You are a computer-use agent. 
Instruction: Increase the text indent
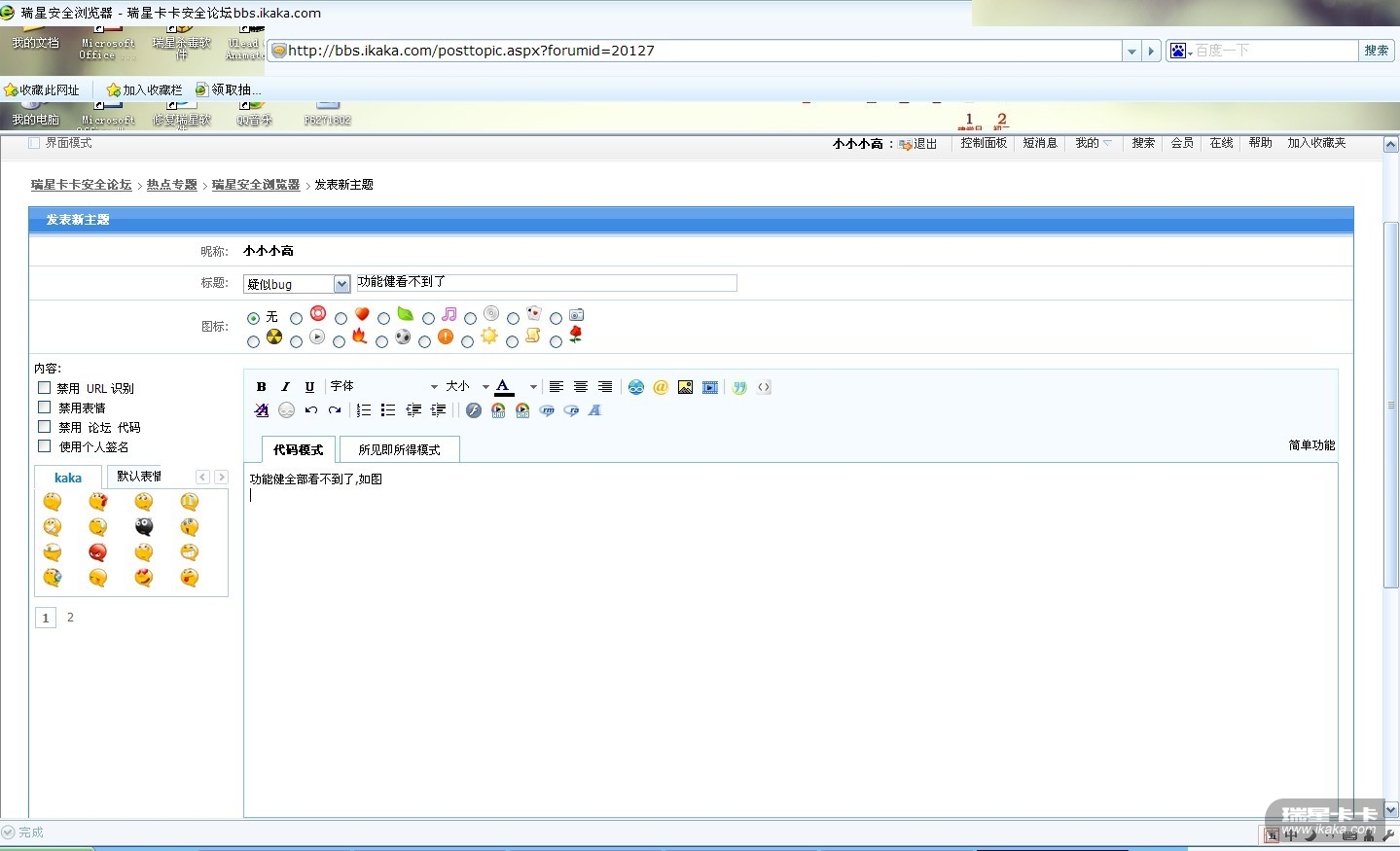(x=438, y=410)
